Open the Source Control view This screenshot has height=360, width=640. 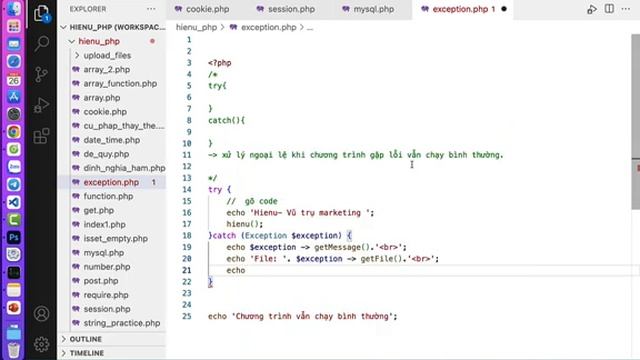click(x=41, y=75)
